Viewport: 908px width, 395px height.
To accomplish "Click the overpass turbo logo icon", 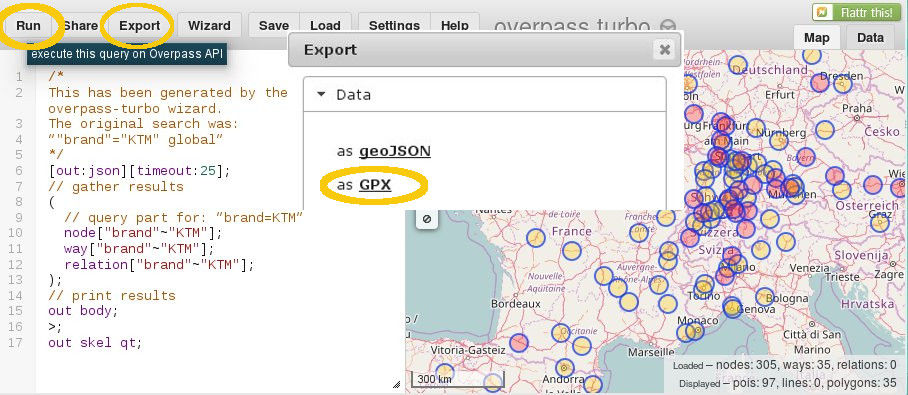I will point(668,26).
